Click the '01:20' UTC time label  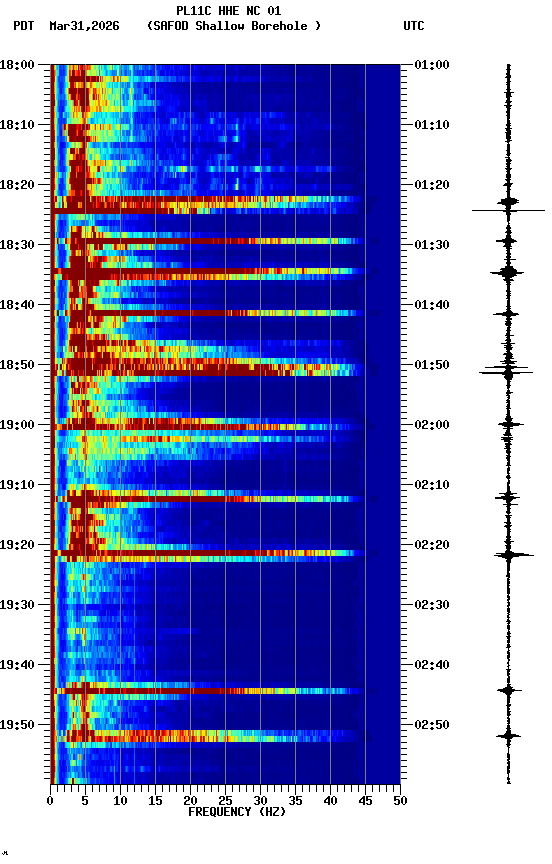click(432, 185)
